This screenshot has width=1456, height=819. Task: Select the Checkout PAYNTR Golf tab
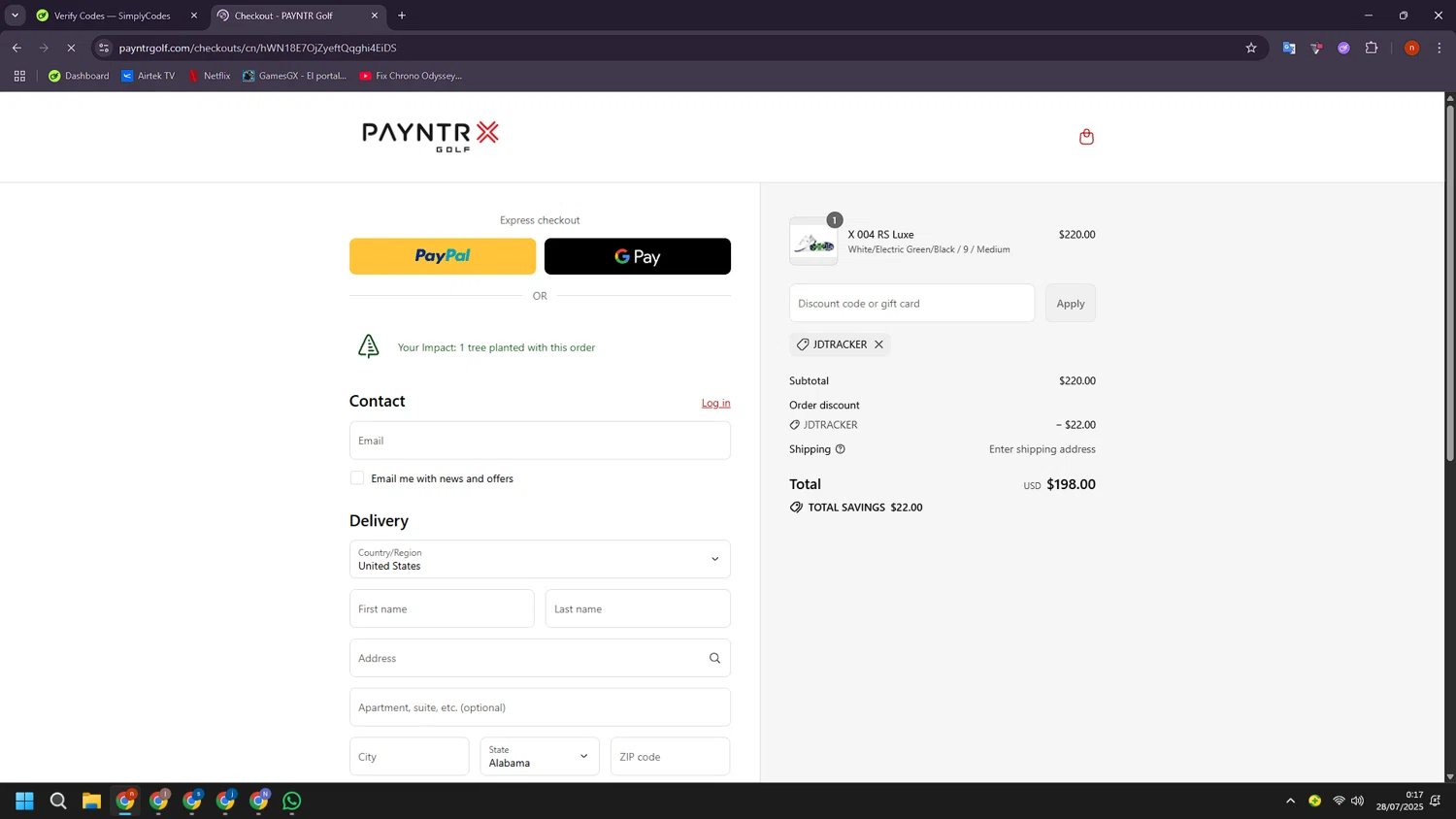point(298,16)
